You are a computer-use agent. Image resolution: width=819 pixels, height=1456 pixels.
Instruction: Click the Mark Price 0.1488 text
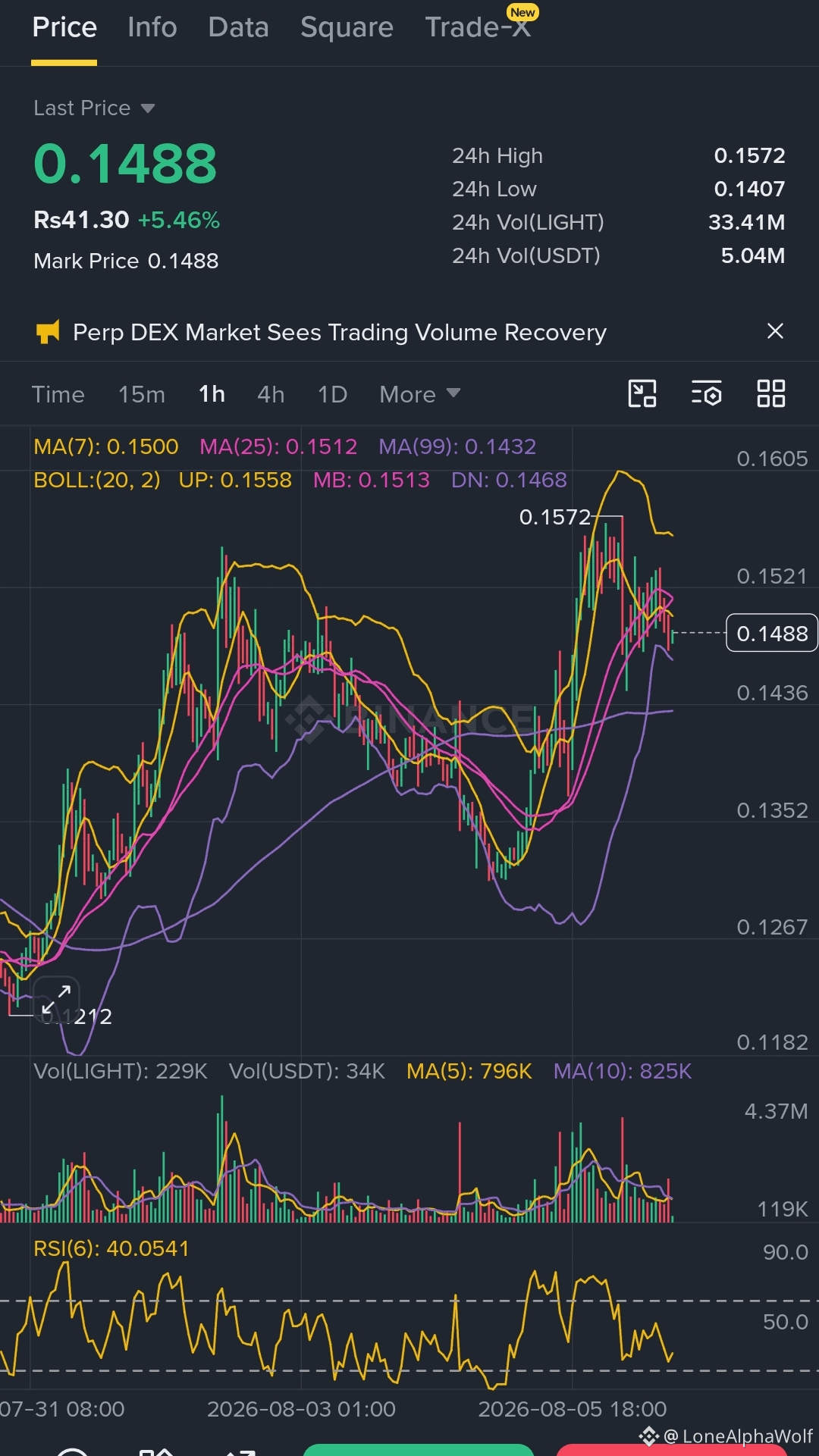126,261
